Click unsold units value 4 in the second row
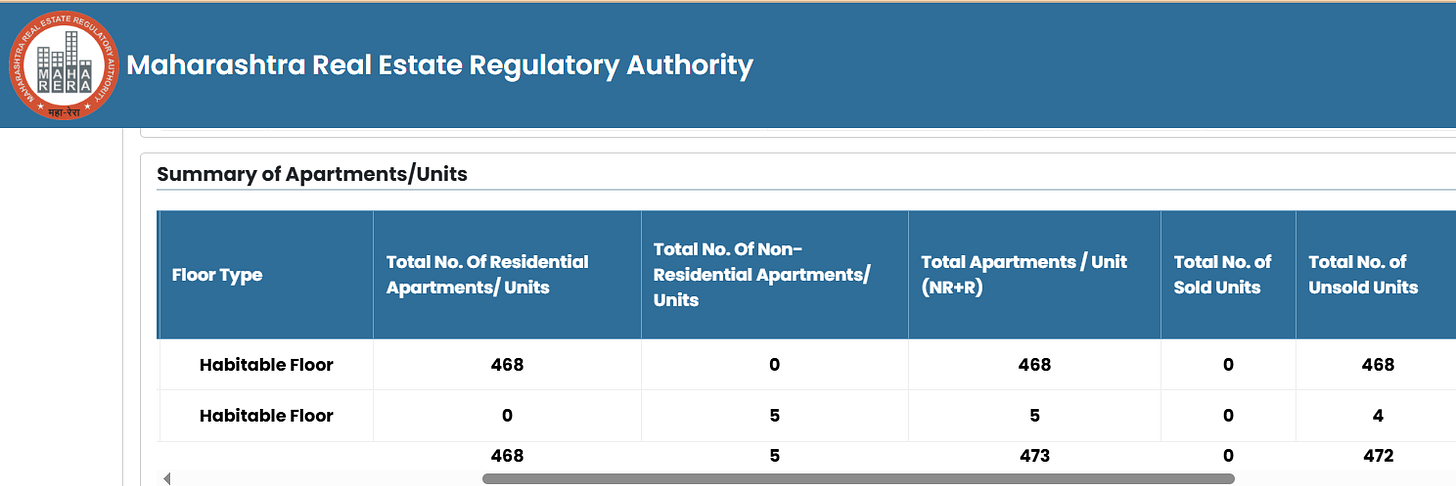1456x486 pixels. point(1378,416)
